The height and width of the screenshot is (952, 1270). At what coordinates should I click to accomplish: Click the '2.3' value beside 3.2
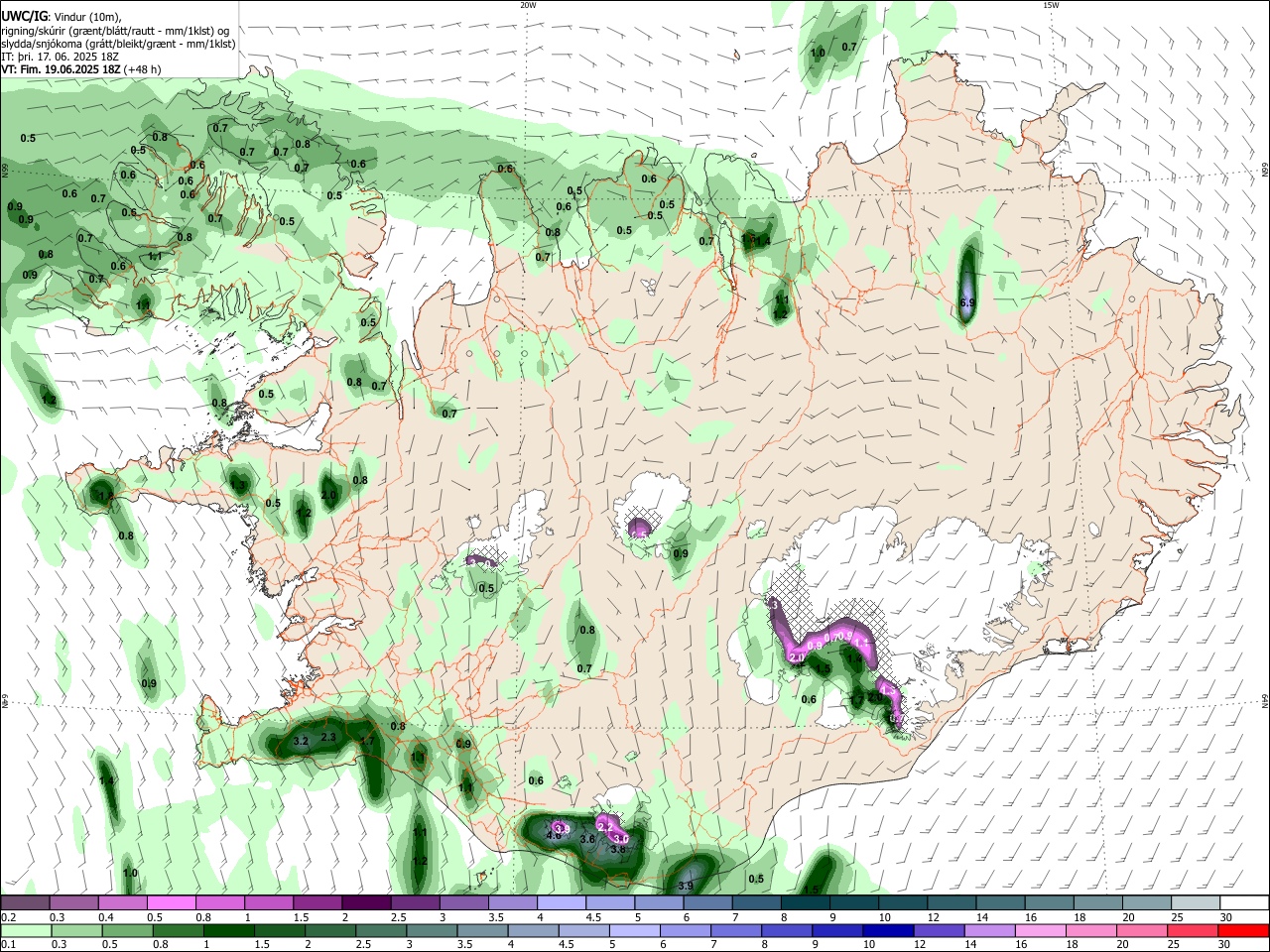[329, 737]
